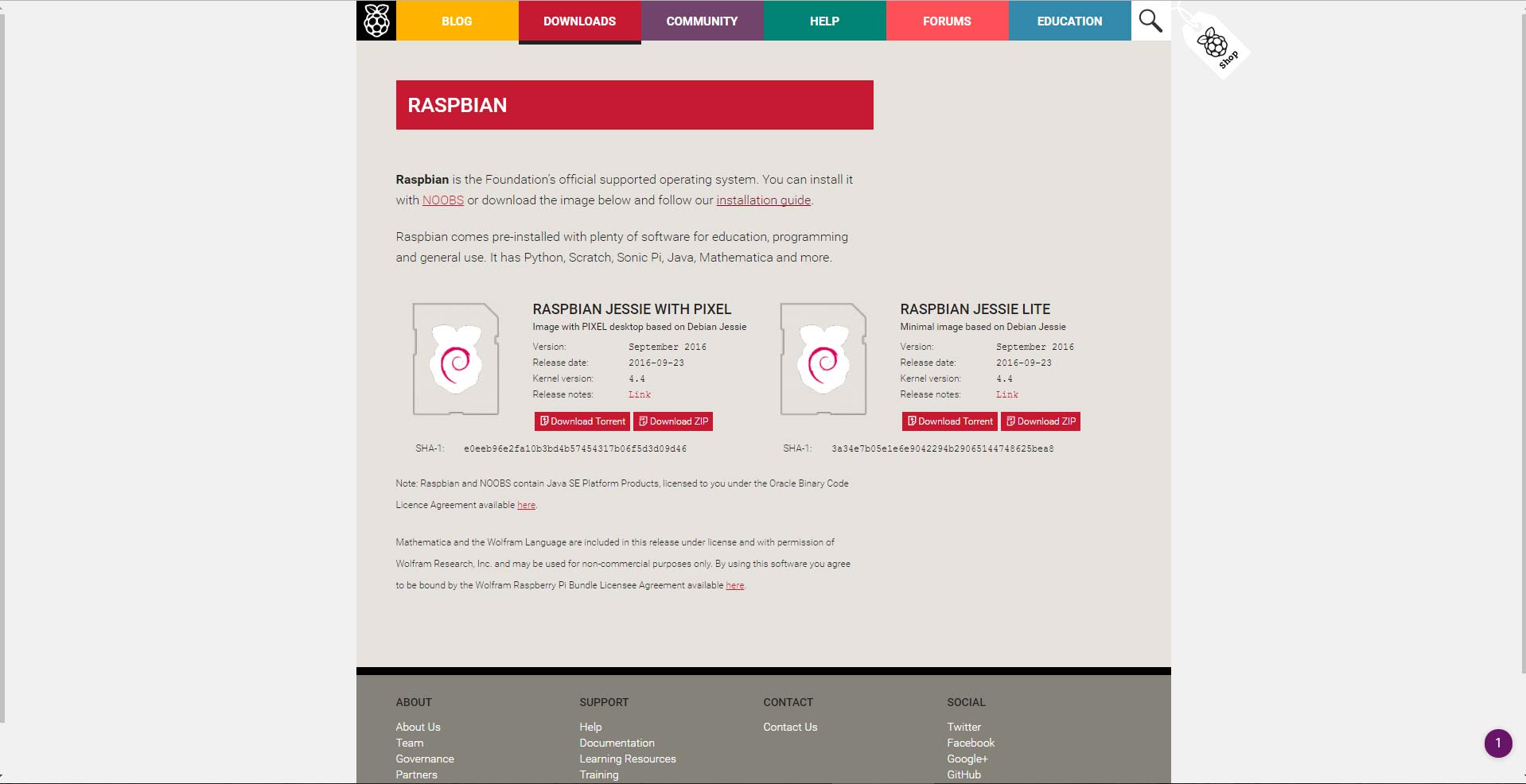Image resolution: width=1526 pixels, height=784 pixels.
Task: Click the purple notification badge showing 1
Action: [x=1498, y=743]
